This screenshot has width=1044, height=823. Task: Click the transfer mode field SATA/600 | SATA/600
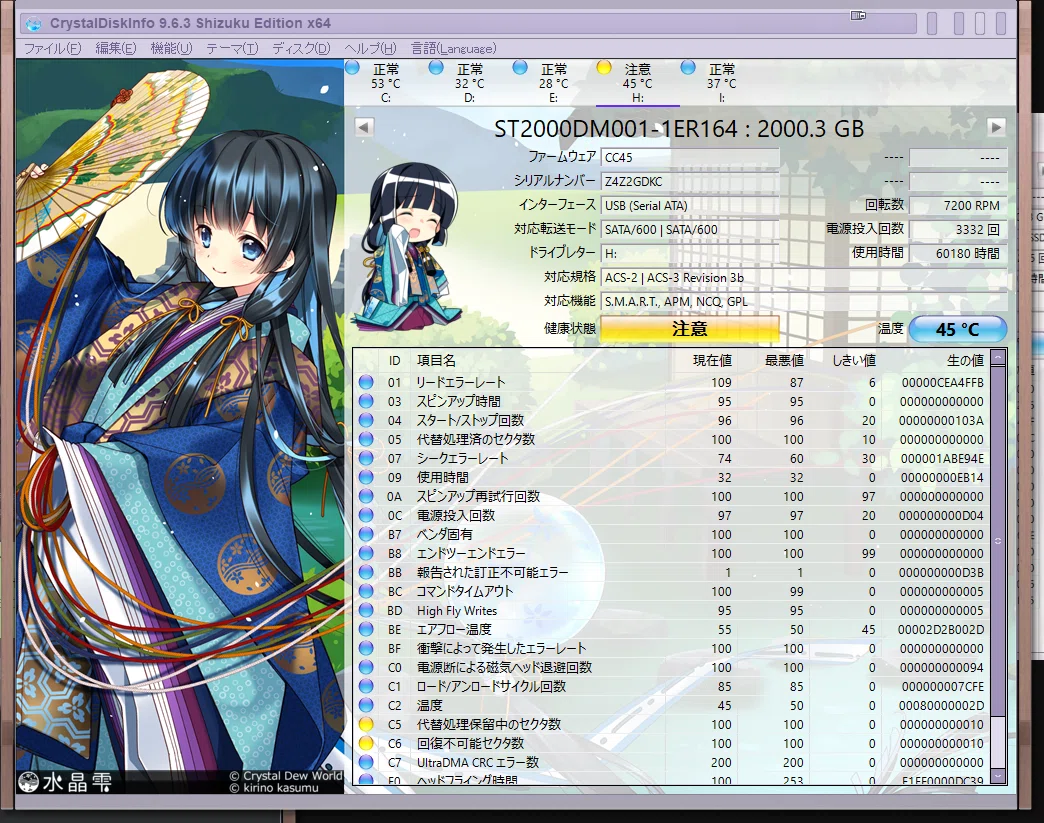pyautogui.click(x=690, y=229)
